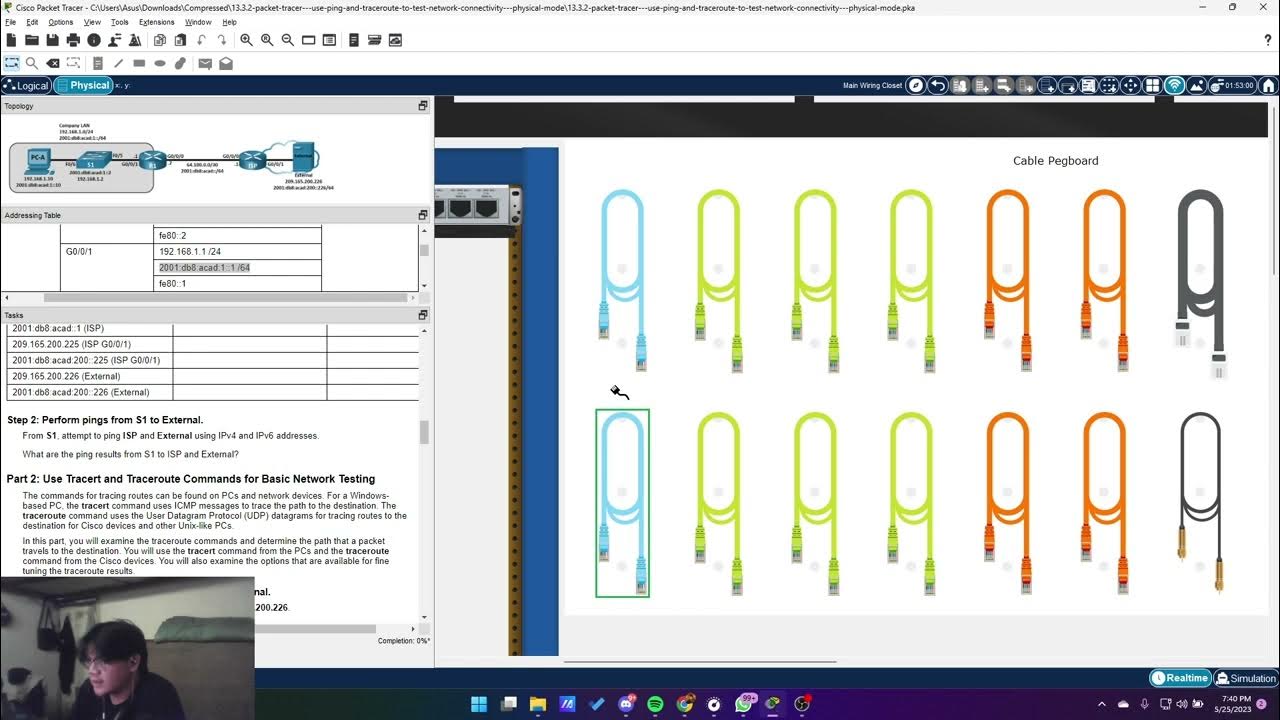Screen dimensions: 1280x720
Task: Toggle the grid icon in physical toolbar
Action: coord(1153,85)
